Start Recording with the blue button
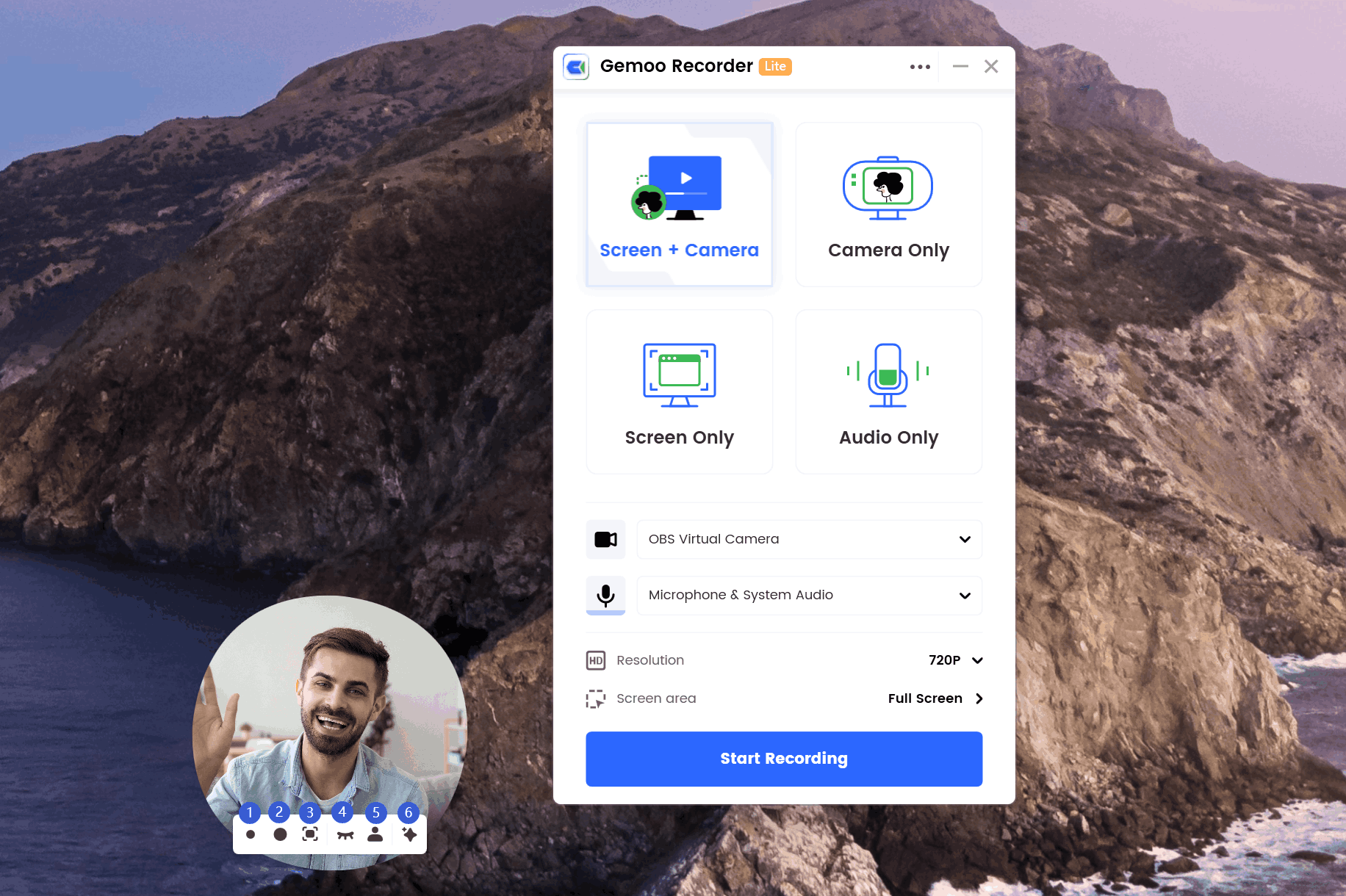Viewport: 1346px width, 896px height. pyautogui.click(x=784, y=759)
